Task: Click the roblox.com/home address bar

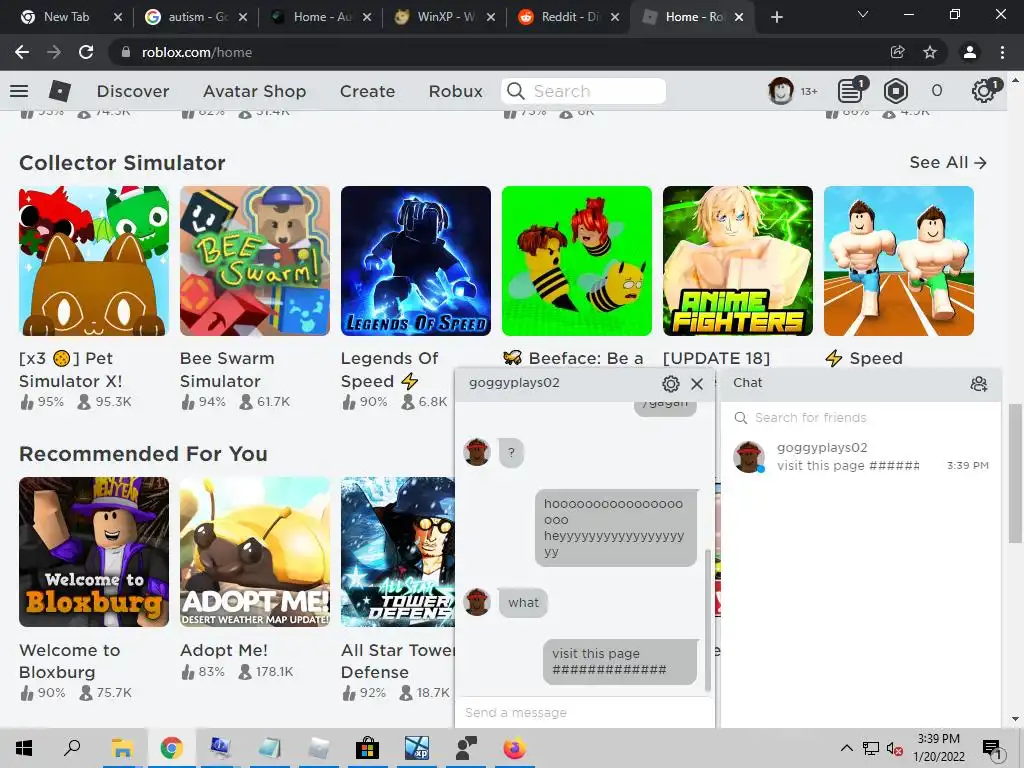Action: point(496,52)
